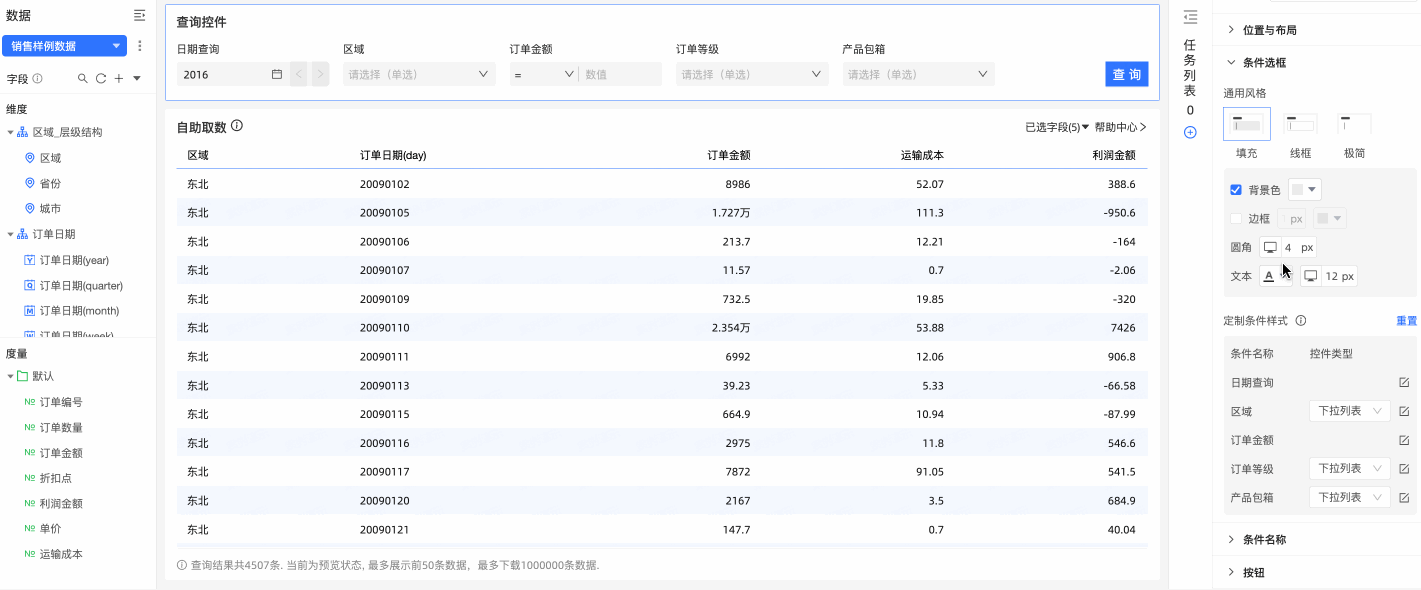The width and height of the screenshot is (1421, 590).
Task: Add a new field with the plus icon
Action: pyautogui.click(x=119, y=78)
